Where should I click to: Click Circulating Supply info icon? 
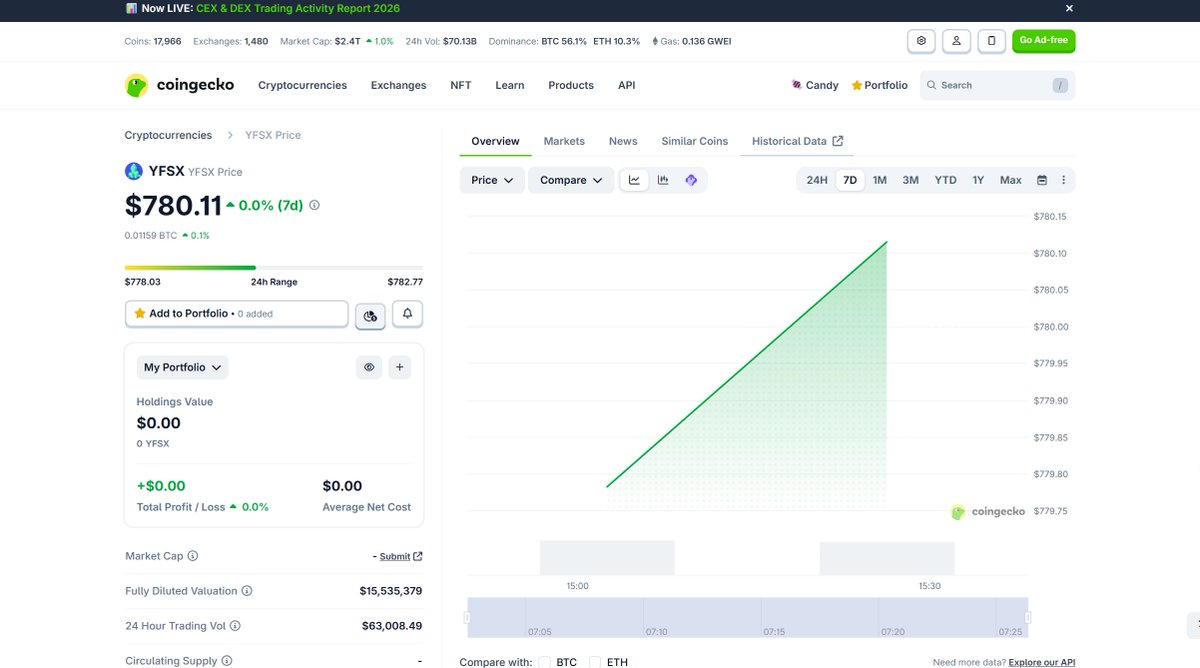pyautogui.click(x=227, y=661)
